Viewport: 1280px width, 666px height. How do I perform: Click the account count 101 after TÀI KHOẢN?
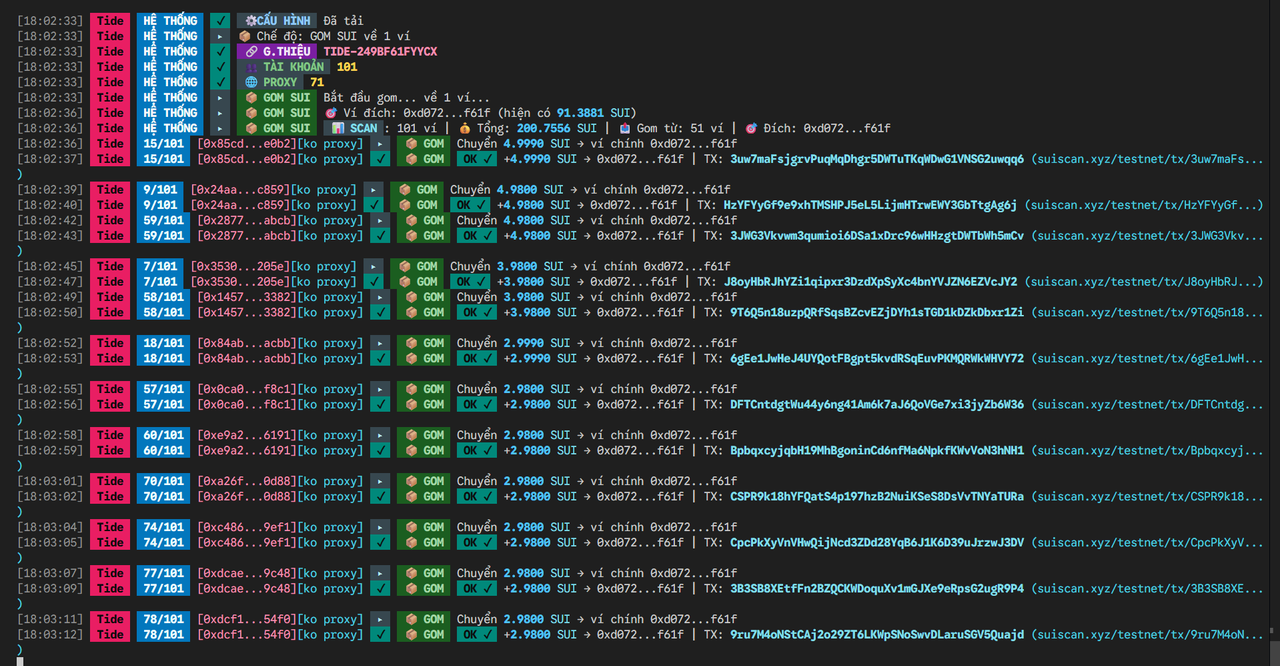click(347, 67)
